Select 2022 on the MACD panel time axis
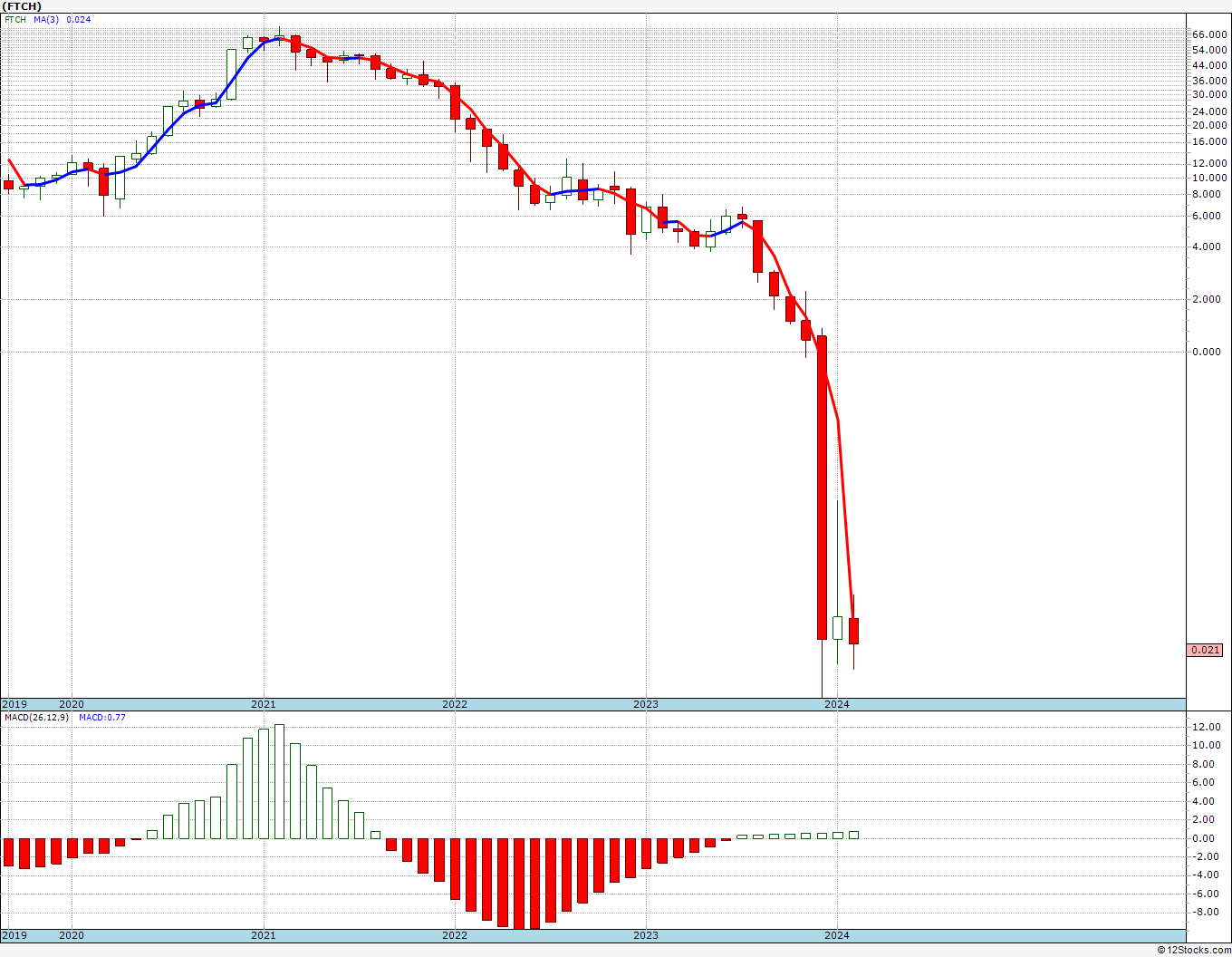Viewport: 1232px width, 957px height. tap(455, 935)
